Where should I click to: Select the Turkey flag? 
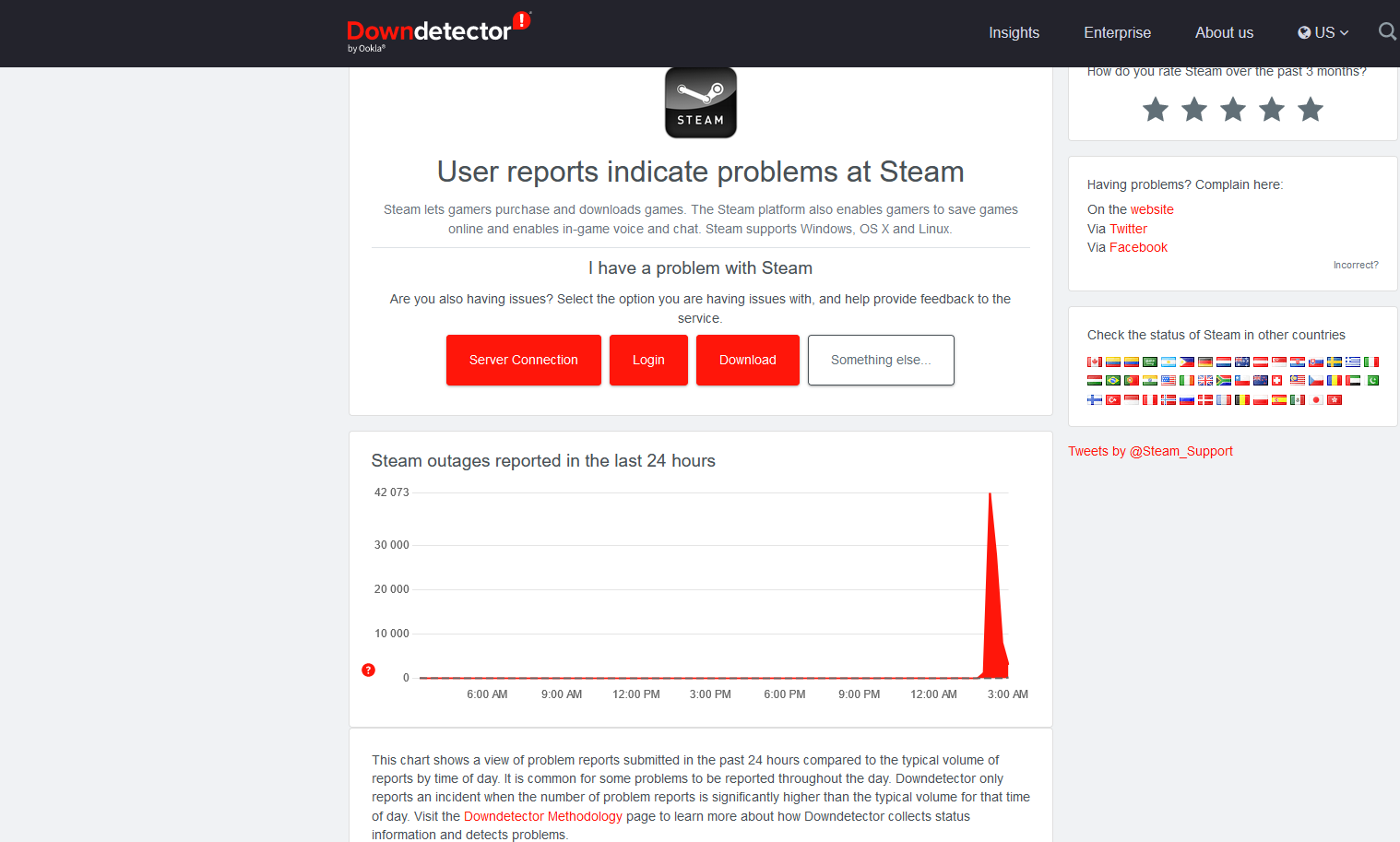coord(1113,399)
